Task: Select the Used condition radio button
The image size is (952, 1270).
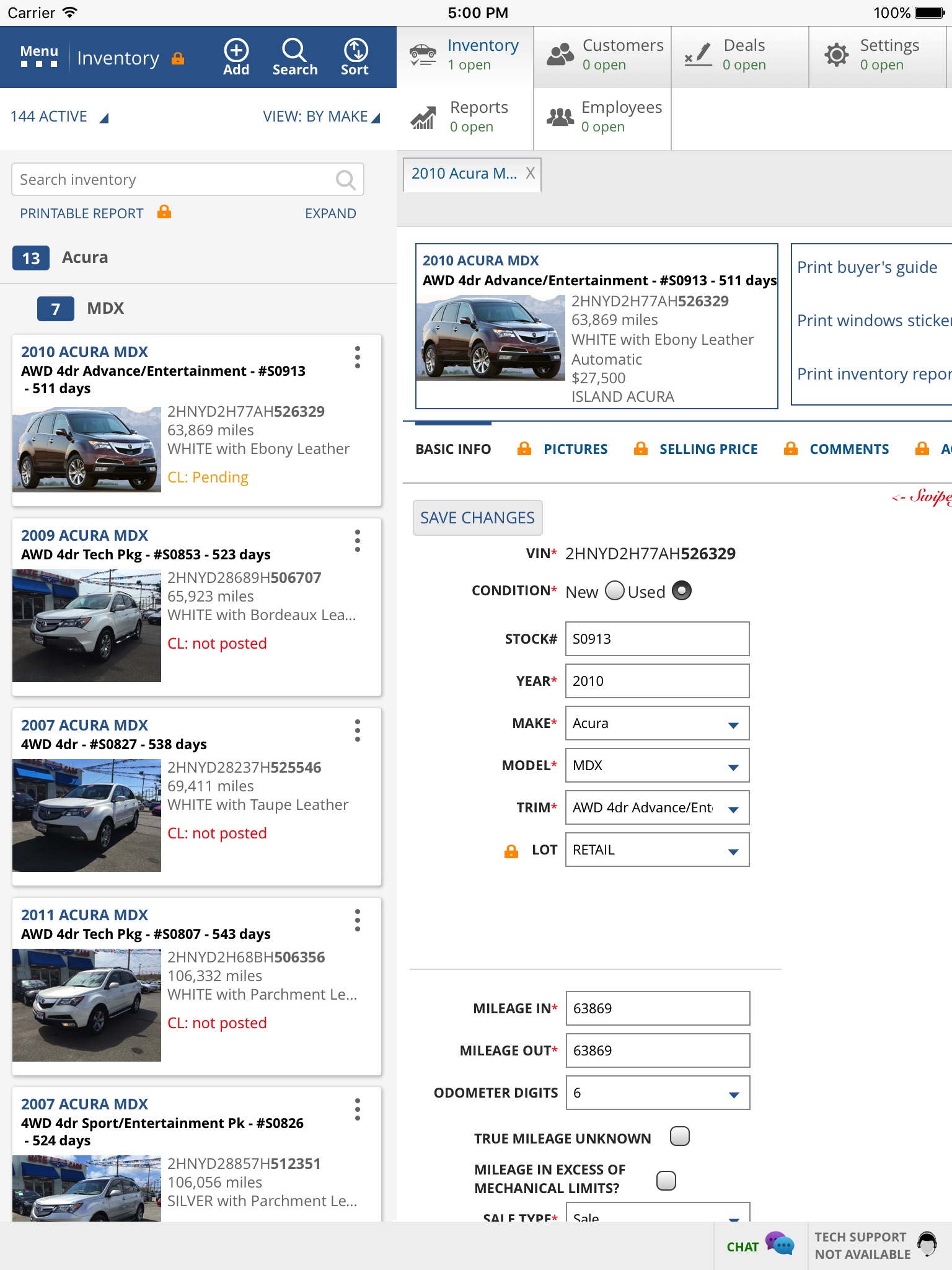Action: pos(682,590)
